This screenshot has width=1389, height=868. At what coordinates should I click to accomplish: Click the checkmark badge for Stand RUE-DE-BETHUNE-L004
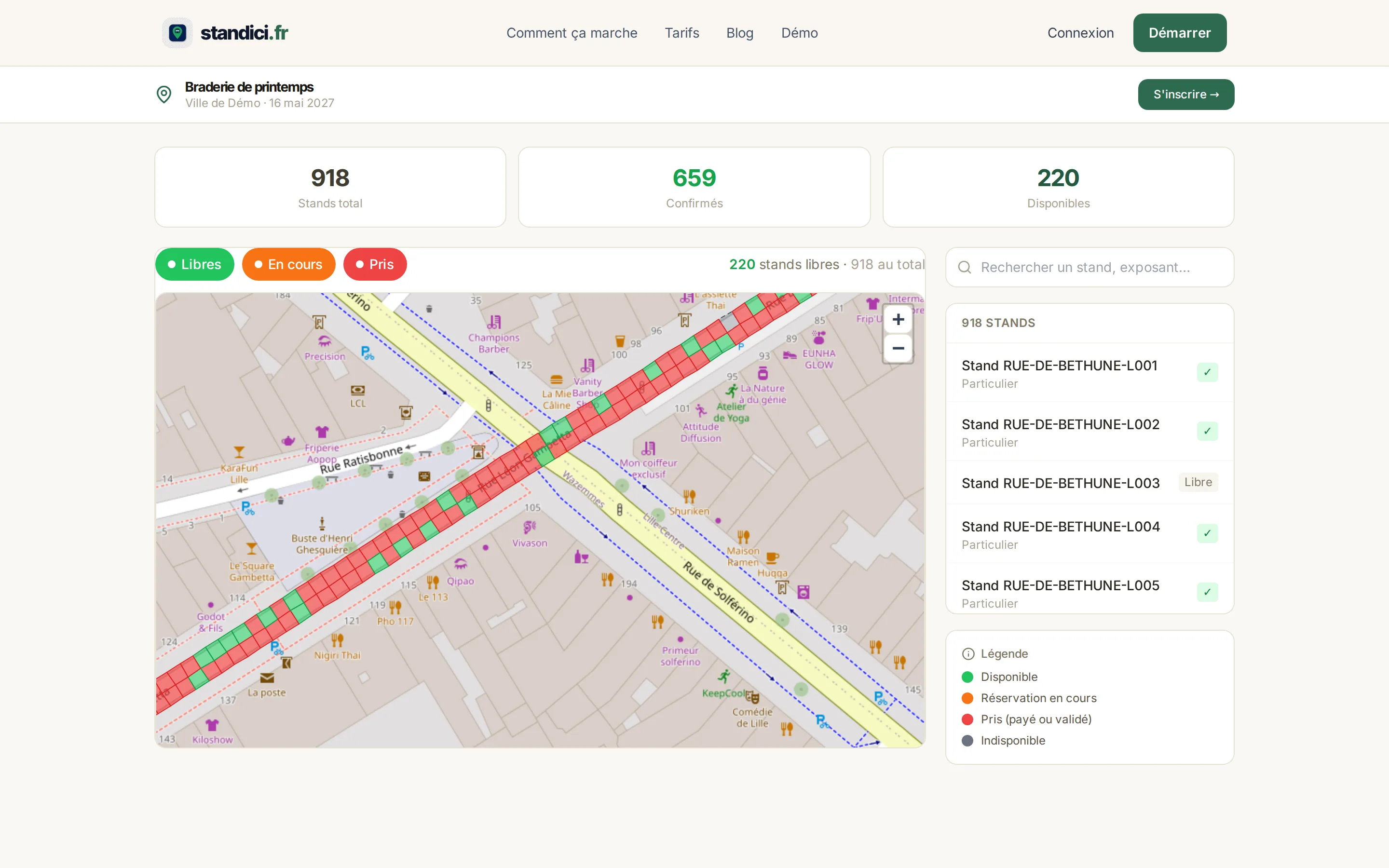click(1207, 533)
